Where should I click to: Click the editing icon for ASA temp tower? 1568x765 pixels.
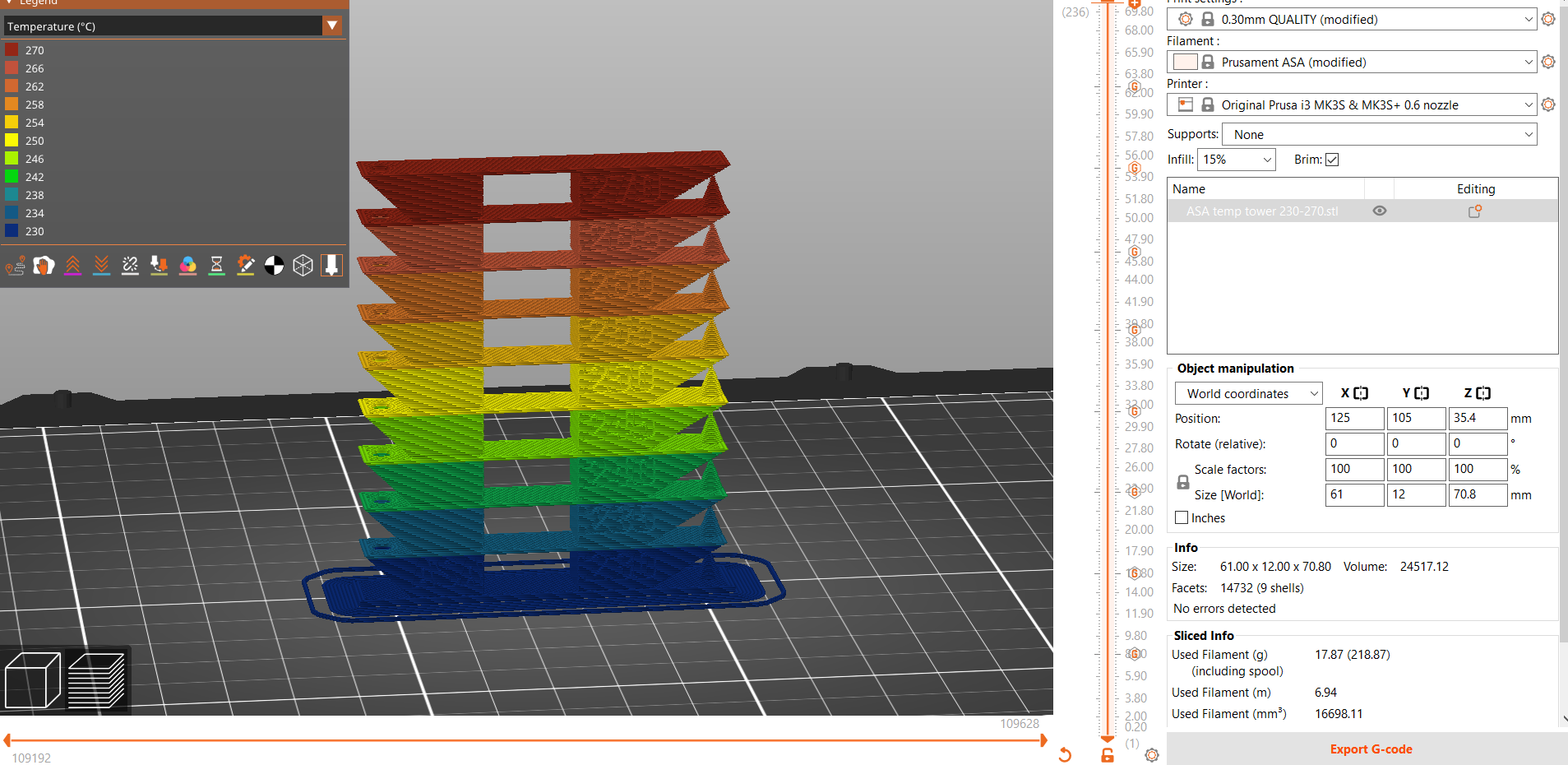coord(1475,211)
